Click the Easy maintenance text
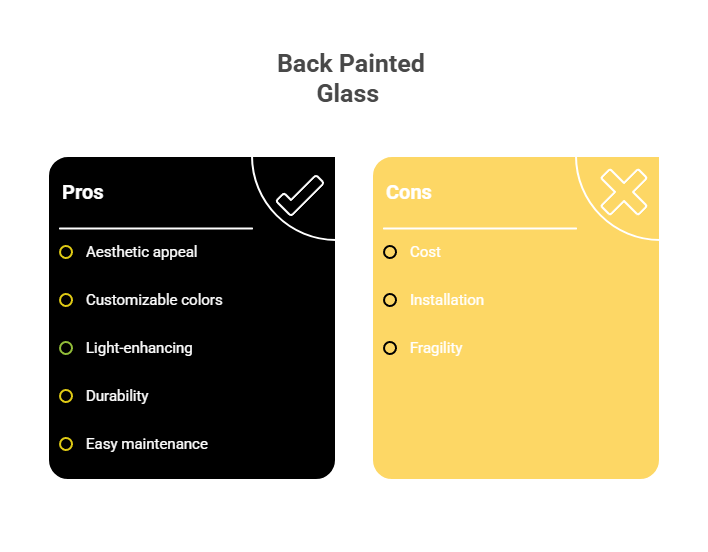708x552 pixels. [147, 444]
